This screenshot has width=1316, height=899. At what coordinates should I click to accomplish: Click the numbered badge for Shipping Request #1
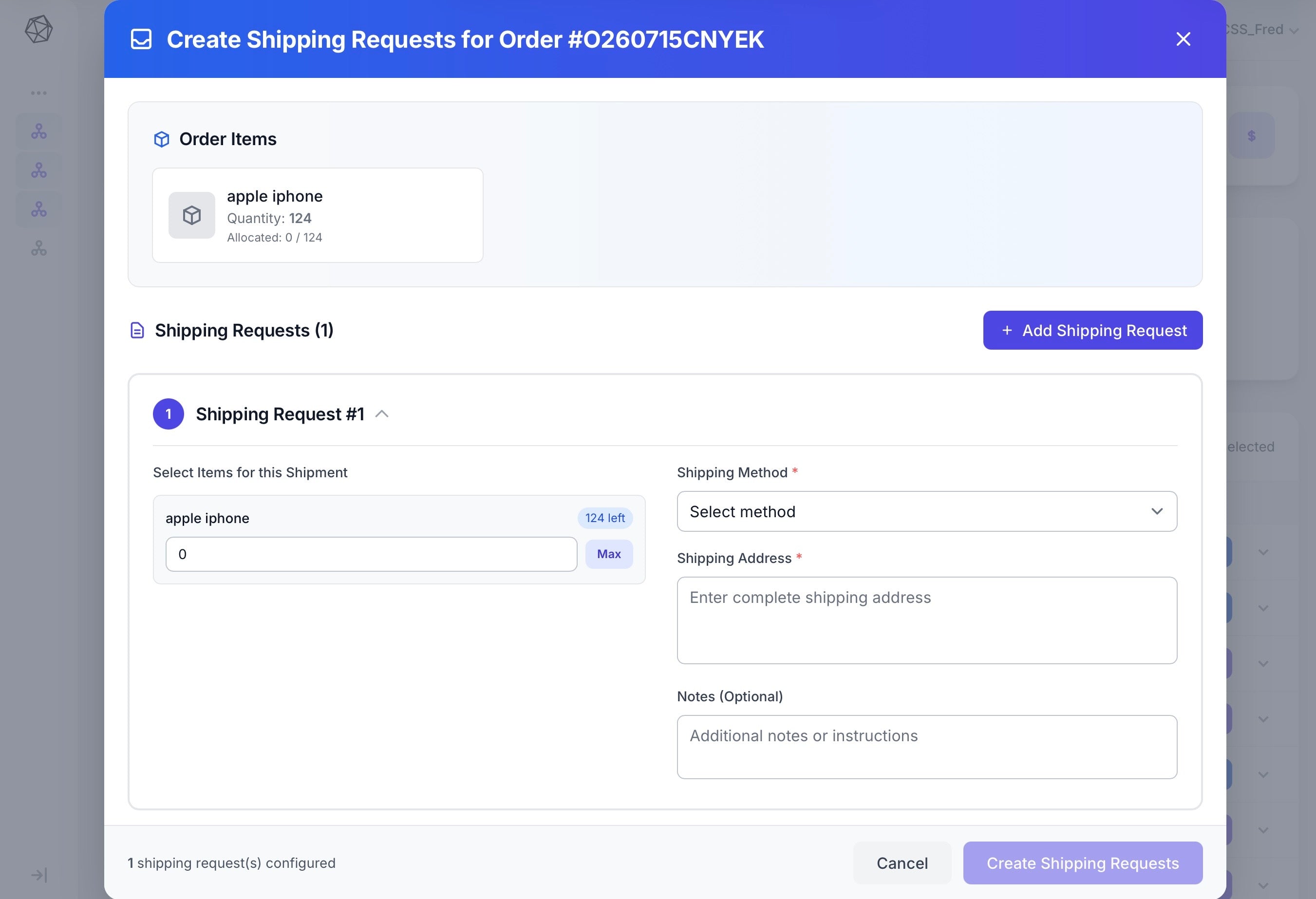click(x=168, y=414)
